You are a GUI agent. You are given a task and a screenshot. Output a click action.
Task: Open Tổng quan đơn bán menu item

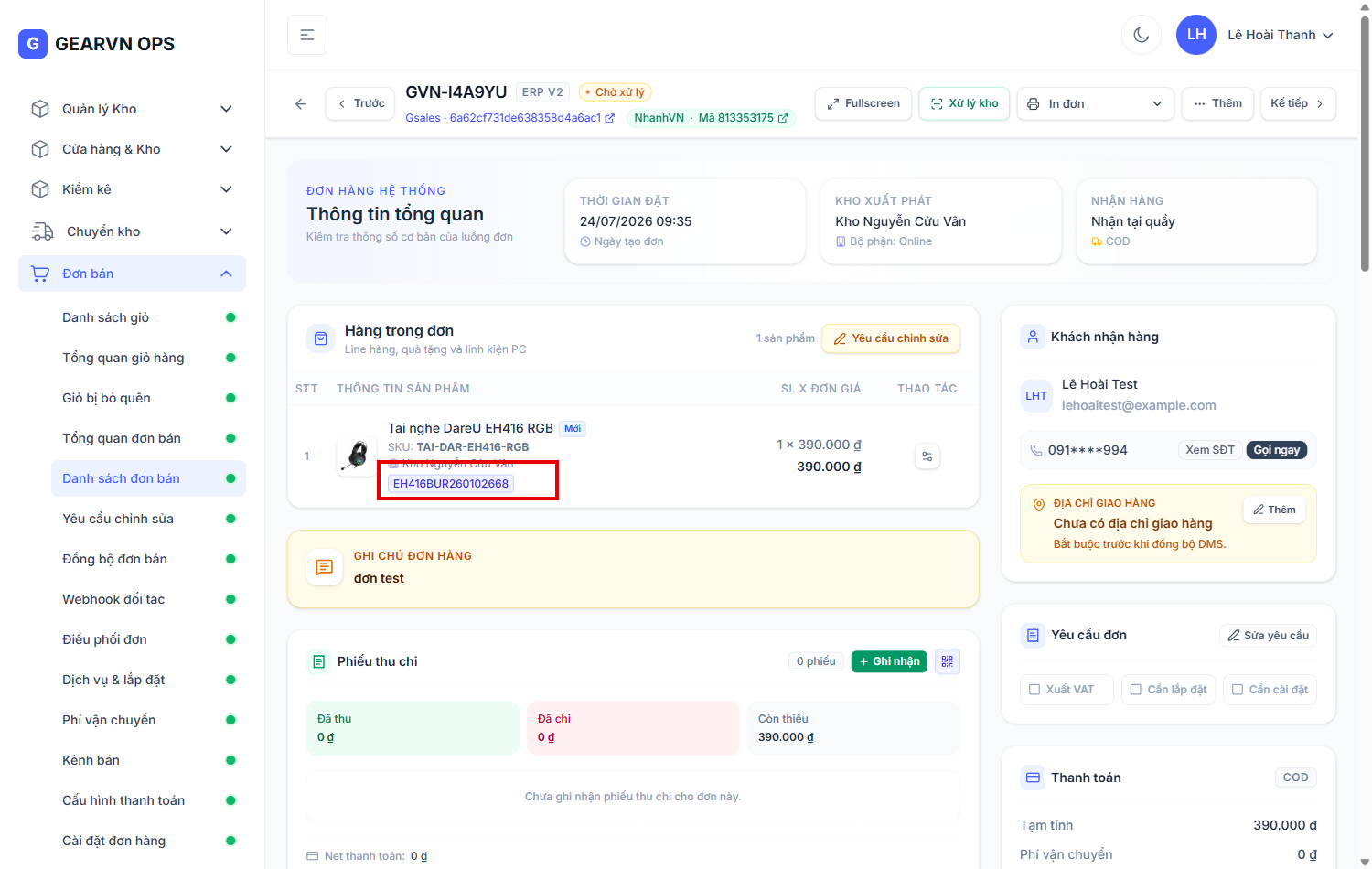[148, 438]
